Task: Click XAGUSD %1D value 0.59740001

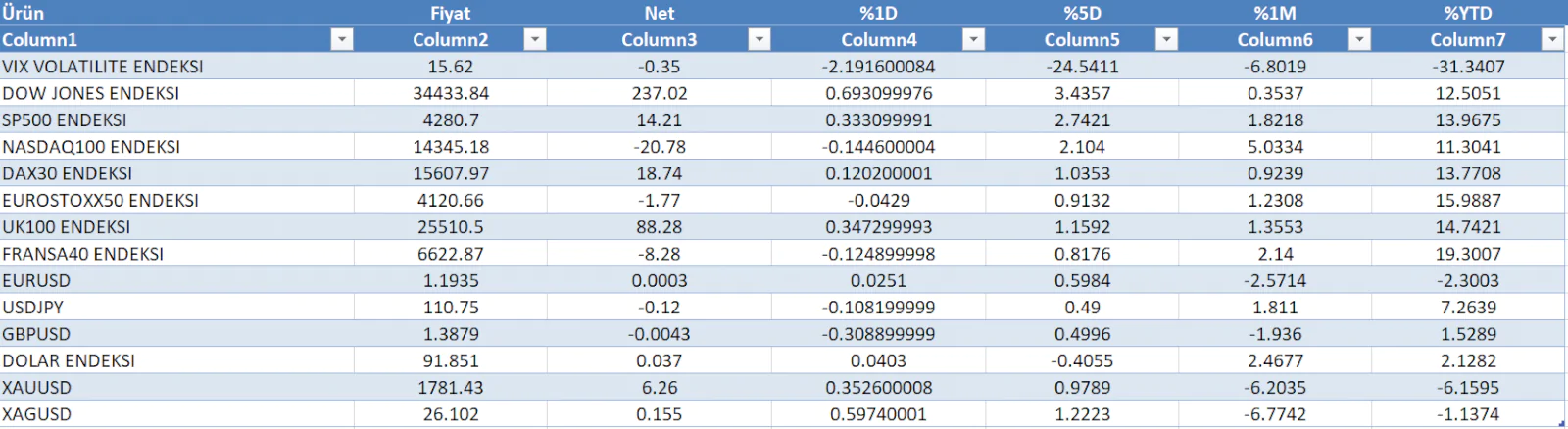Action: click(x=879, y=414)
